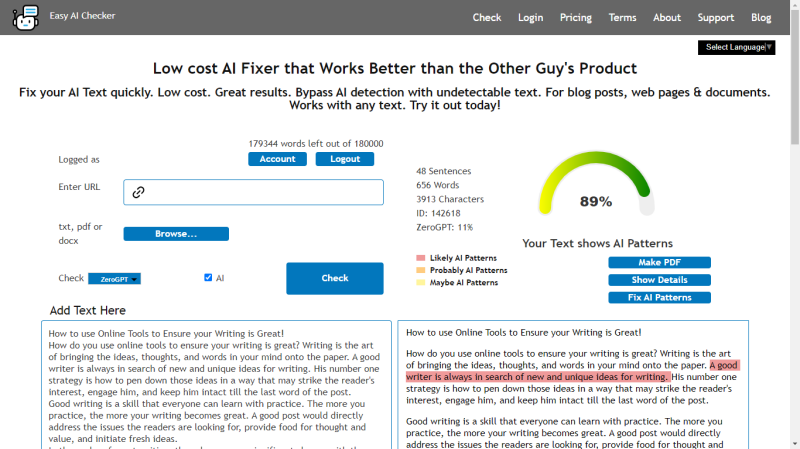Image resolution: width=800 pixels, height=449 pixels.
Task: Log out using the Logout button
Action: (345, 159)
